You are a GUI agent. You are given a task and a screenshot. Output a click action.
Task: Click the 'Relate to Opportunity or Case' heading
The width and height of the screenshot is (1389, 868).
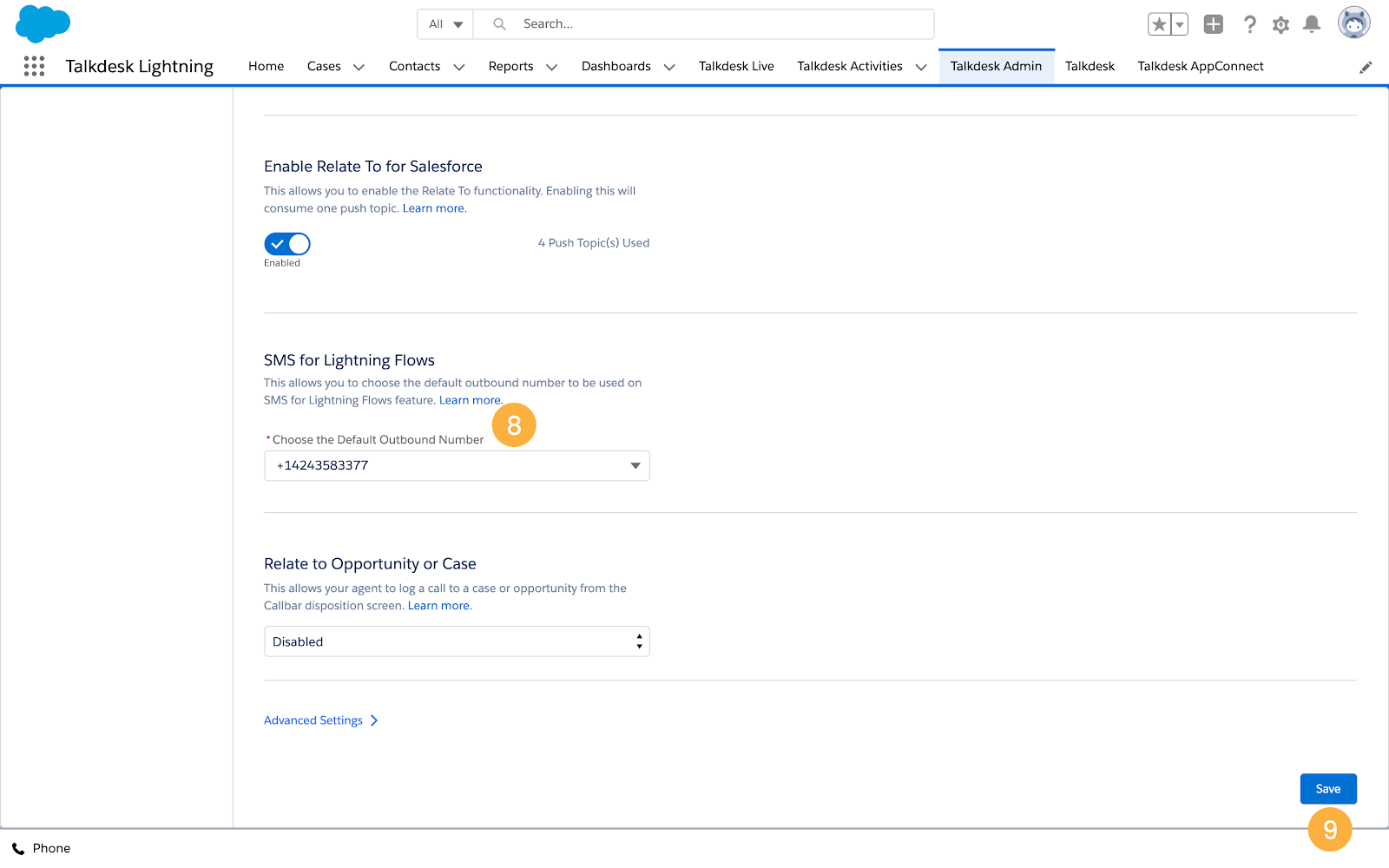coord(370,564)
